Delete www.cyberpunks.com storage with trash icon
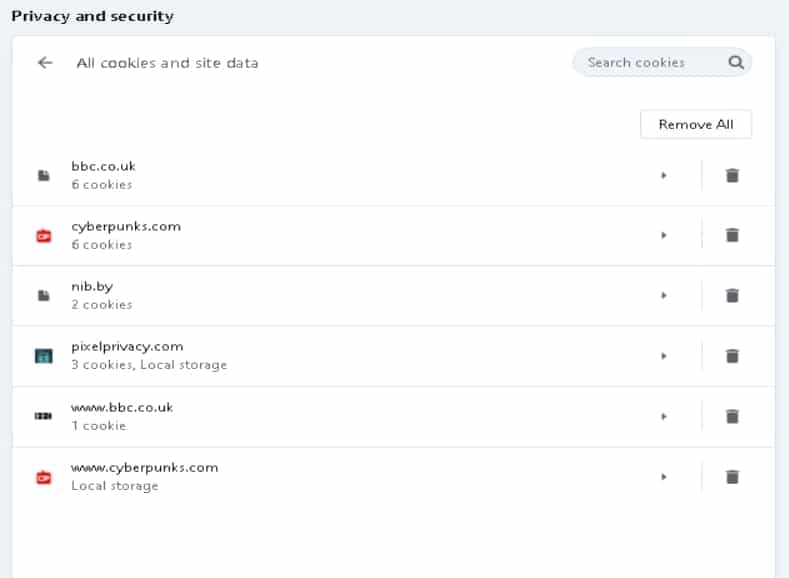Screen dimensions: 789x578 coord(732,477)
